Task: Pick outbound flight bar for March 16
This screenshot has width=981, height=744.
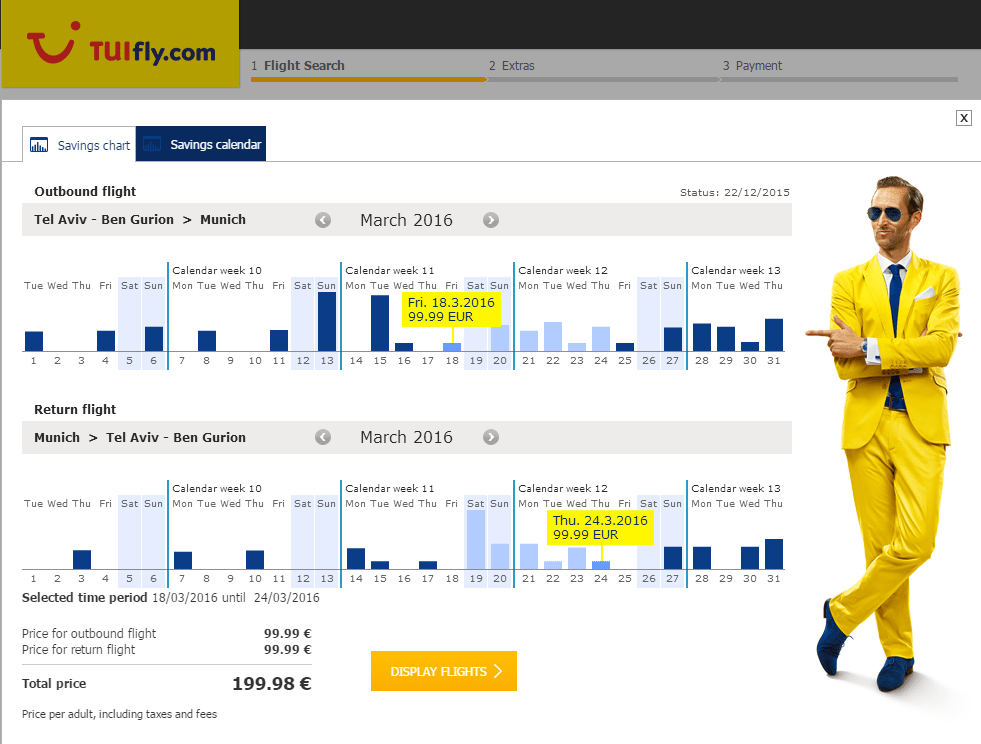Action: (x=404, y=347)
